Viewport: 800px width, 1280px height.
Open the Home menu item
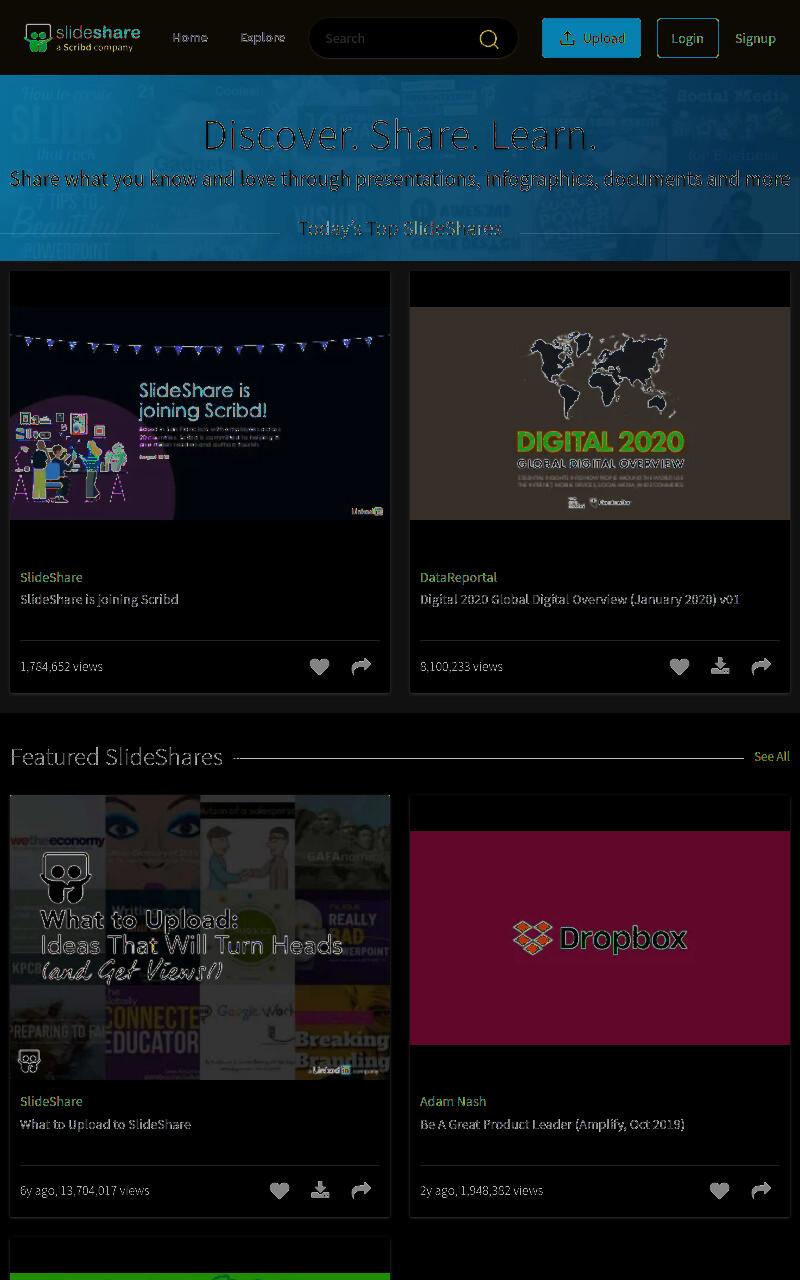[190, 38]
